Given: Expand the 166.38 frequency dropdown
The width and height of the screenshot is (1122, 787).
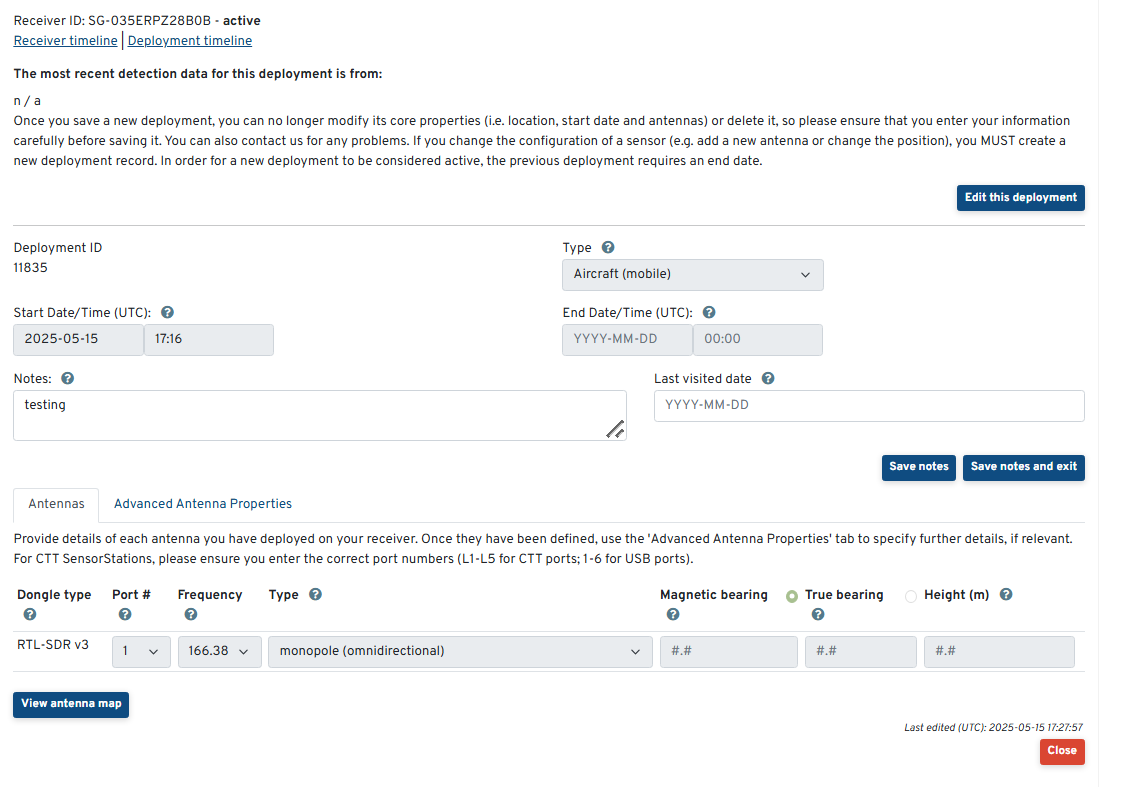Looking at the screenshot, I should (220, 651).
